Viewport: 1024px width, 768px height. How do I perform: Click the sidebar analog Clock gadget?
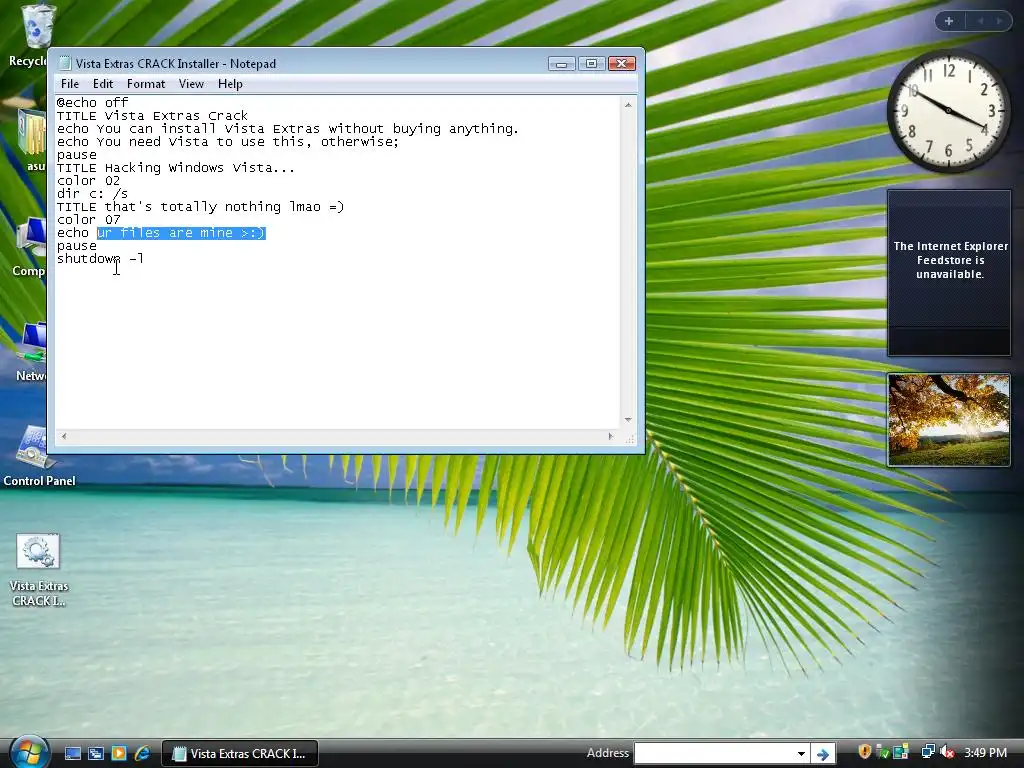[948, 112]
